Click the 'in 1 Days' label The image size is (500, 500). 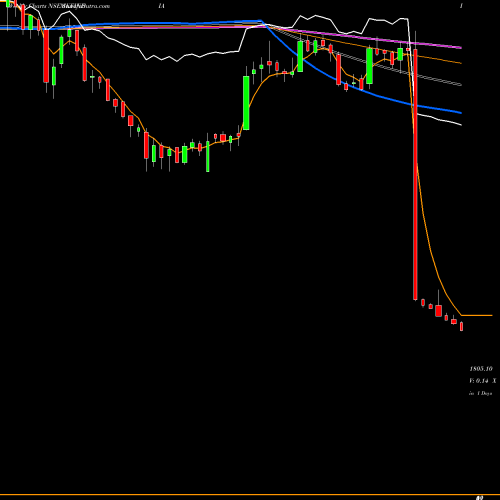click(x=480, y=393)
